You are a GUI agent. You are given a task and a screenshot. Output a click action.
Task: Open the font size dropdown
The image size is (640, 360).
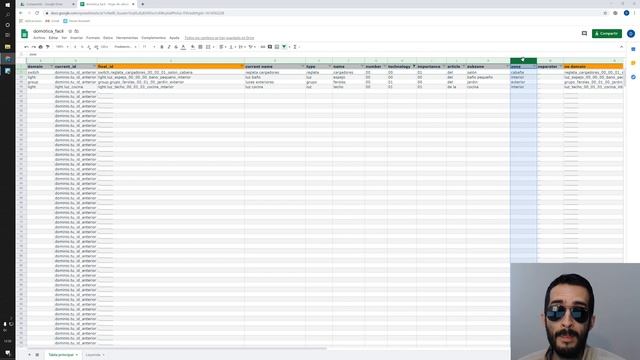pos(149,47)
